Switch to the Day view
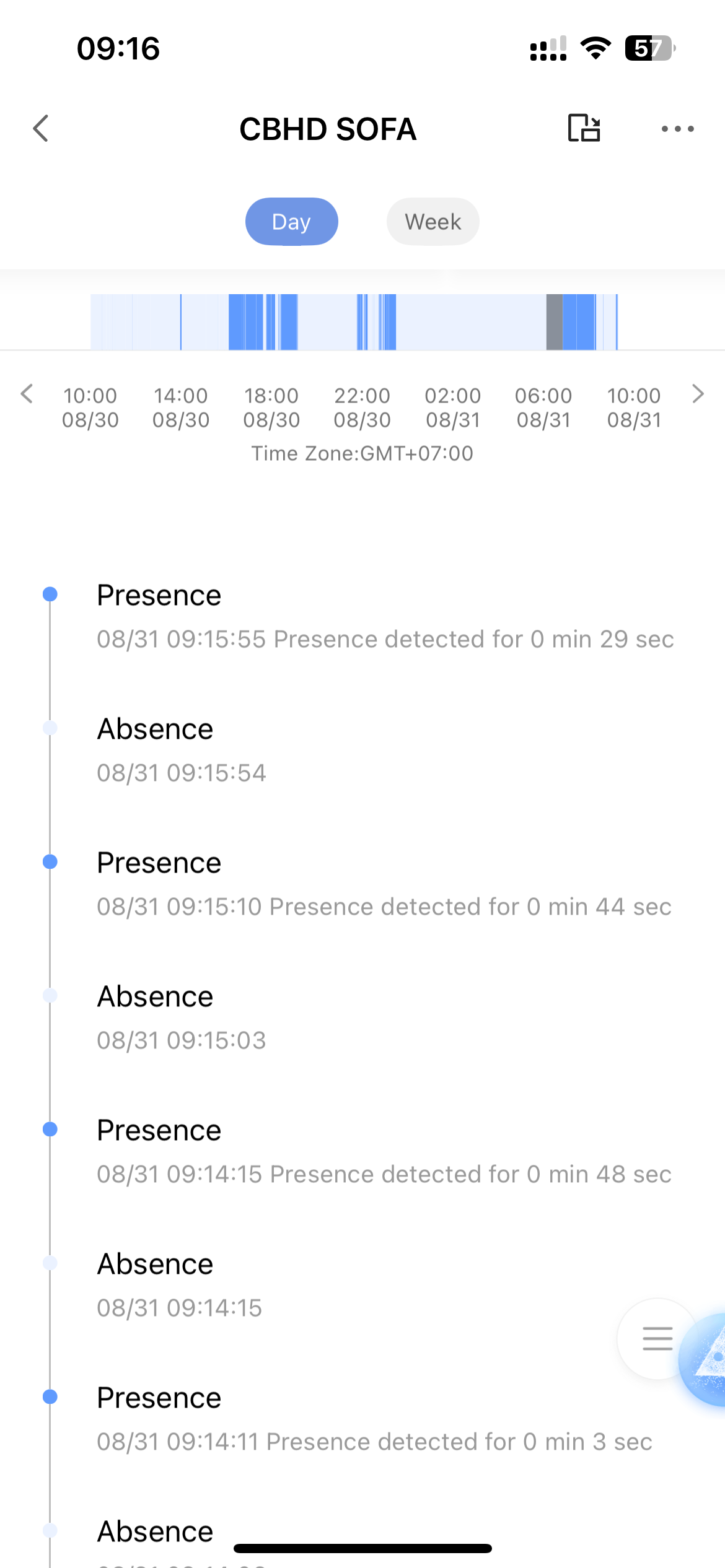 coord(291,222)
